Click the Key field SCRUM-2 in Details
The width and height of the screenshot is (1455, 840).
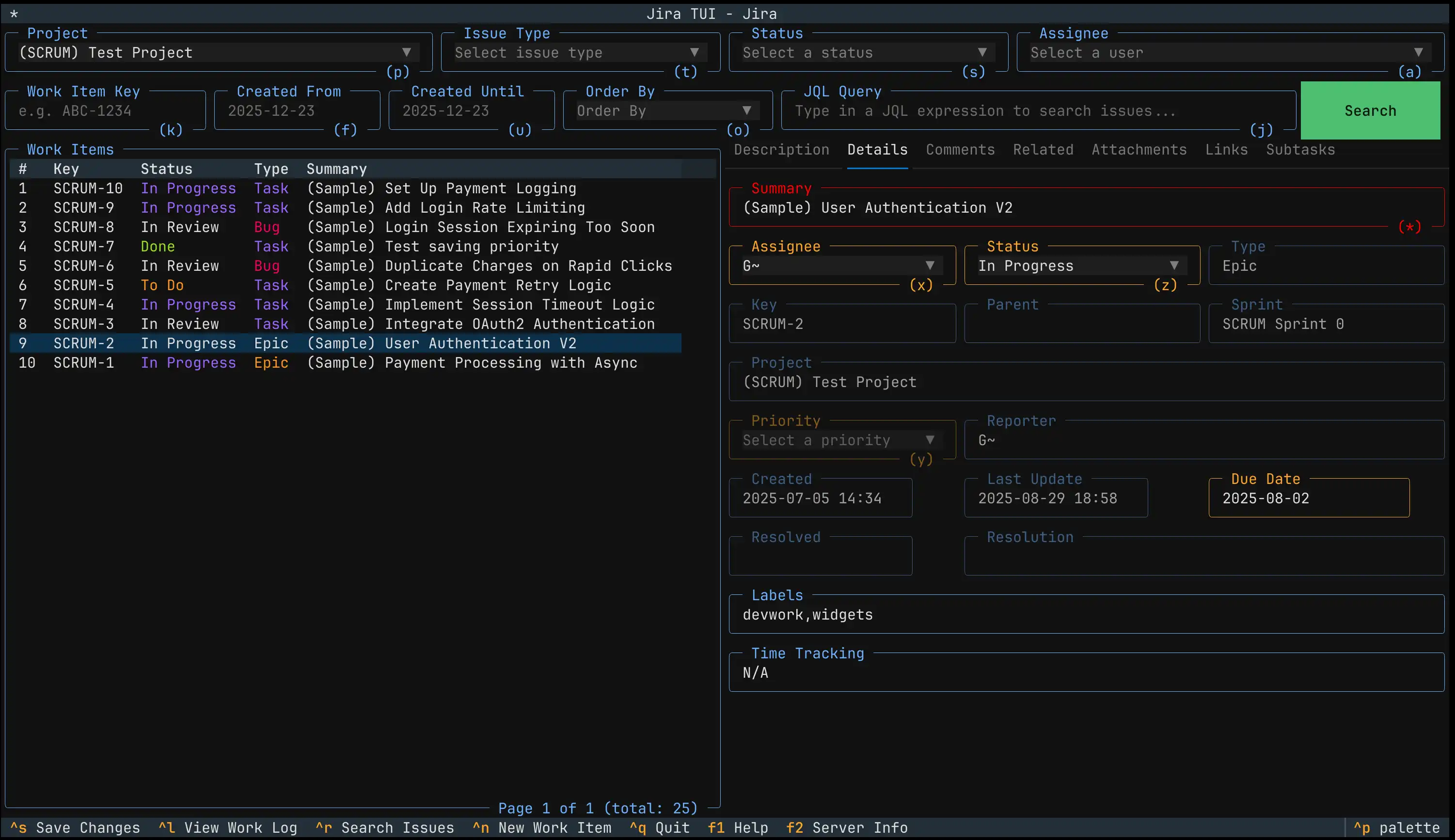click(842, 324)
